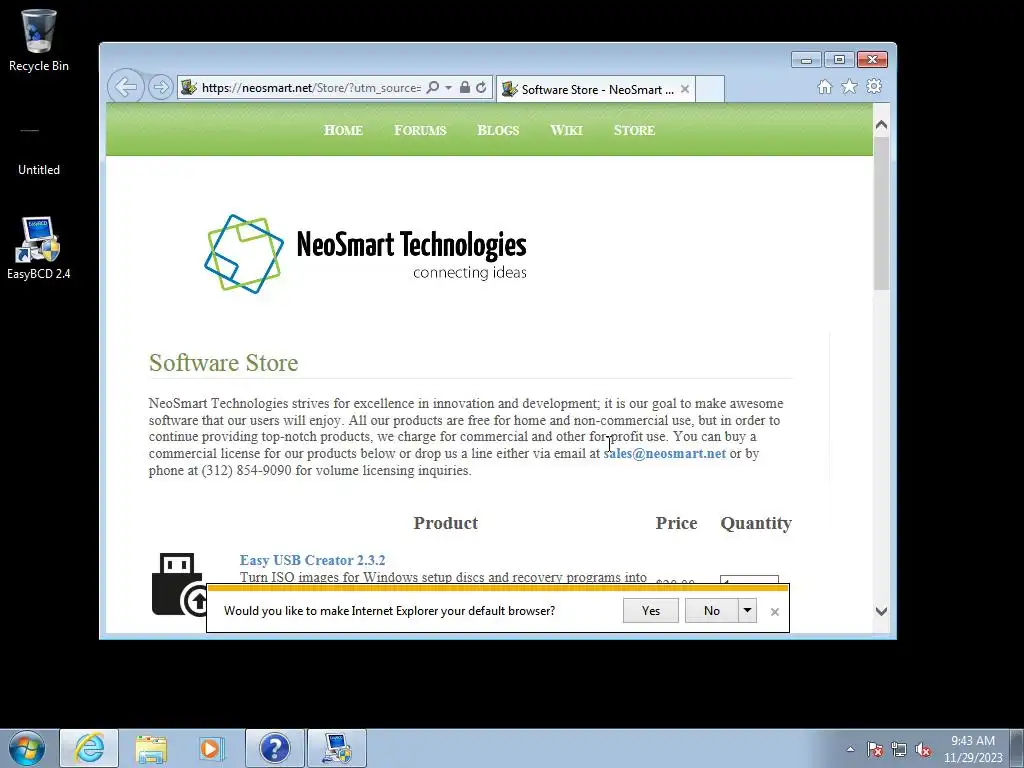This screenshot has height=768, width=1024.
Task: Click the Help question-mark taskbar icon
Action: coord(274,748)
